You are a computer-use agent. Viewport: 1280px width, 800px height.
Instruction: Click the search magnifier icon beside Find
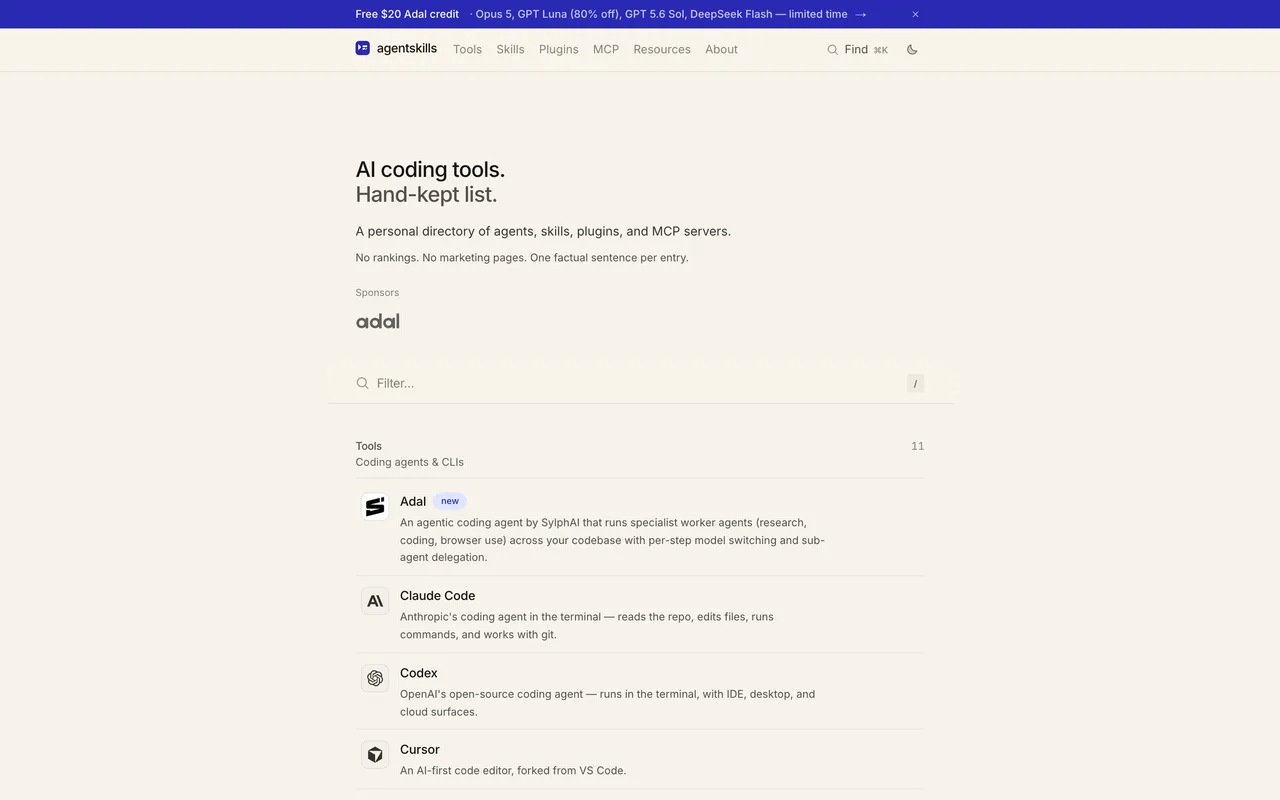click(x=832, y=49)
